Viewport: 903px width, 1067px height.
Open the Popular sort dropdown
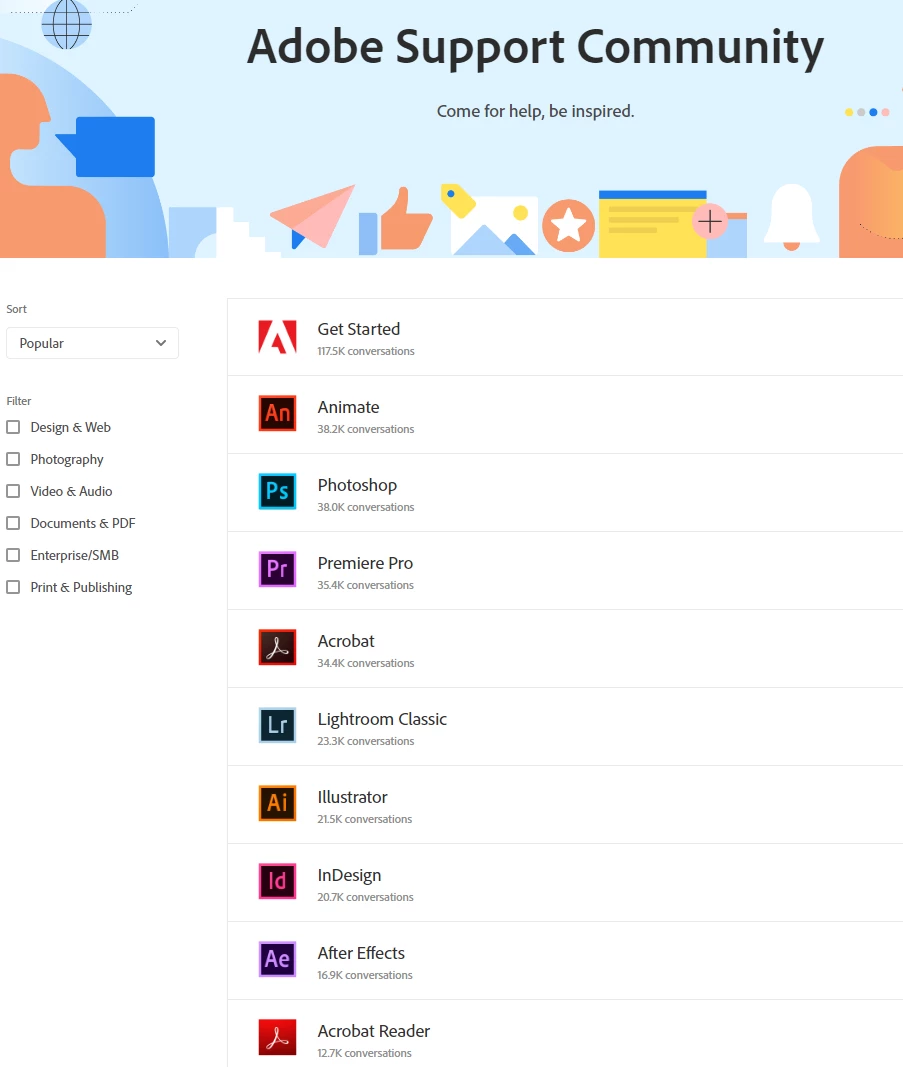(93, 343)
